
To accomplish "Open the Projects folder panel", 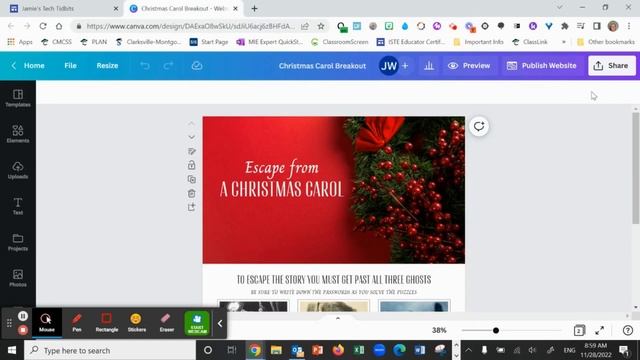I will pyautogui.click(x=18, y=242).
